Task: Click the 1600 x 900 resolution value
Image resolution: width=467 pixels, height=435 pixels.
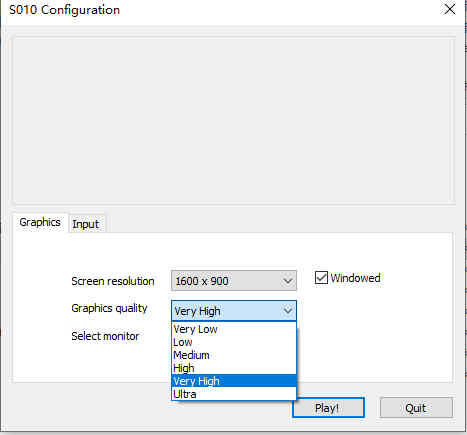Action: coord(202,281)
